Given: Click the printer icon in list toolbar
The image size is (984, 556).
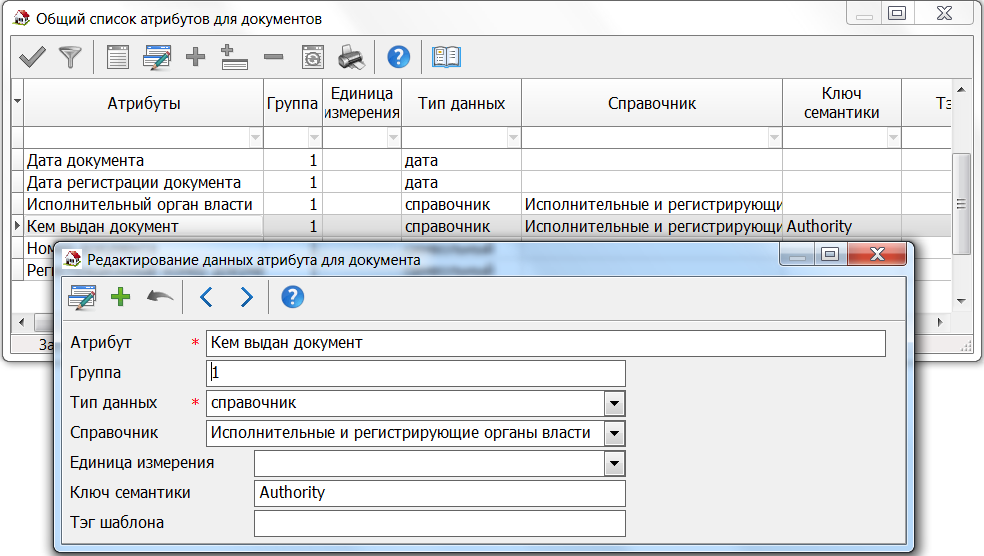Looking at the screenshot, I should [351, 57].
